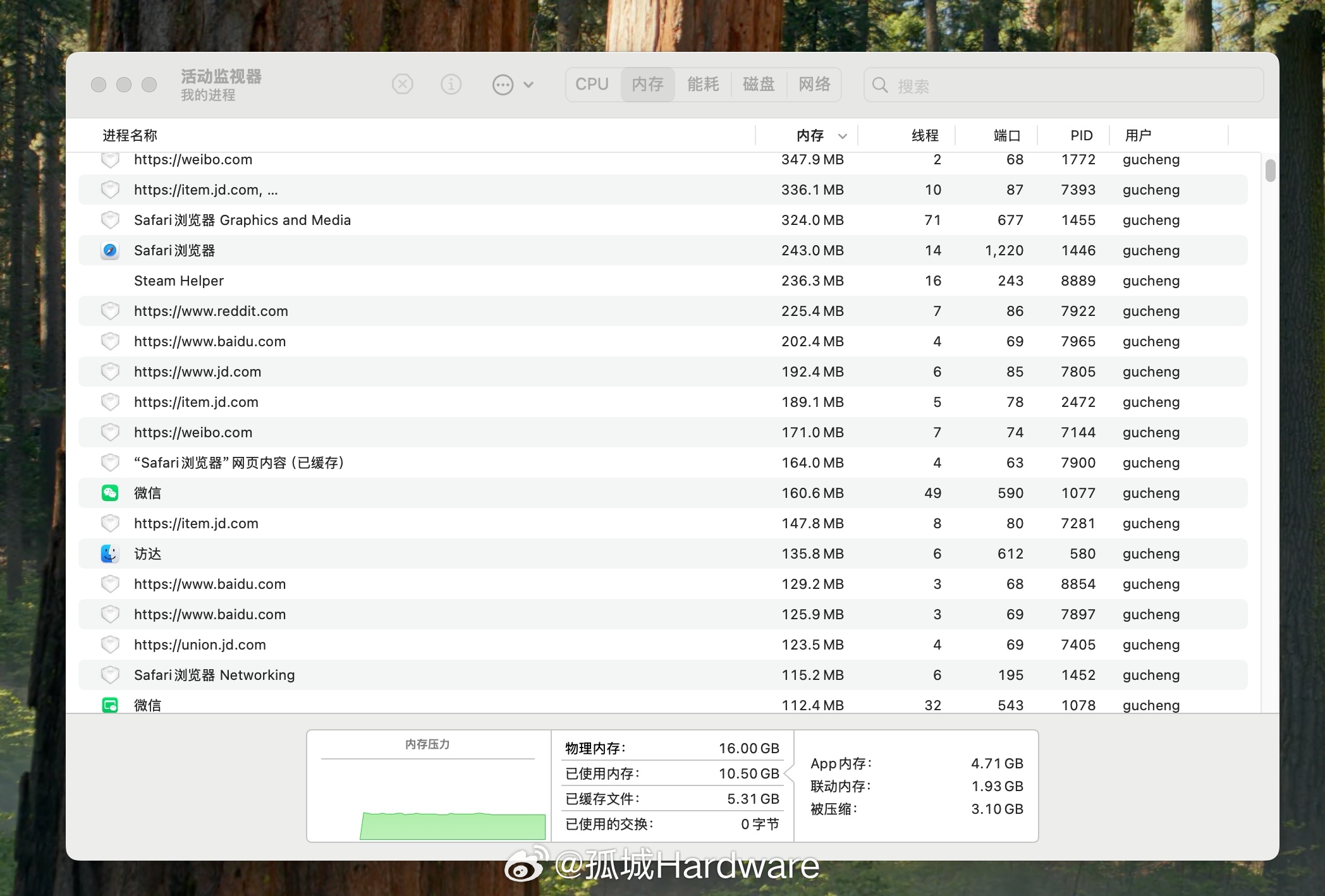This screenshot has width=1325, height=896.
Task: Click the shield icon for Safari Graphics and Media
Action: pyautogui.click(x=110, y=220)
